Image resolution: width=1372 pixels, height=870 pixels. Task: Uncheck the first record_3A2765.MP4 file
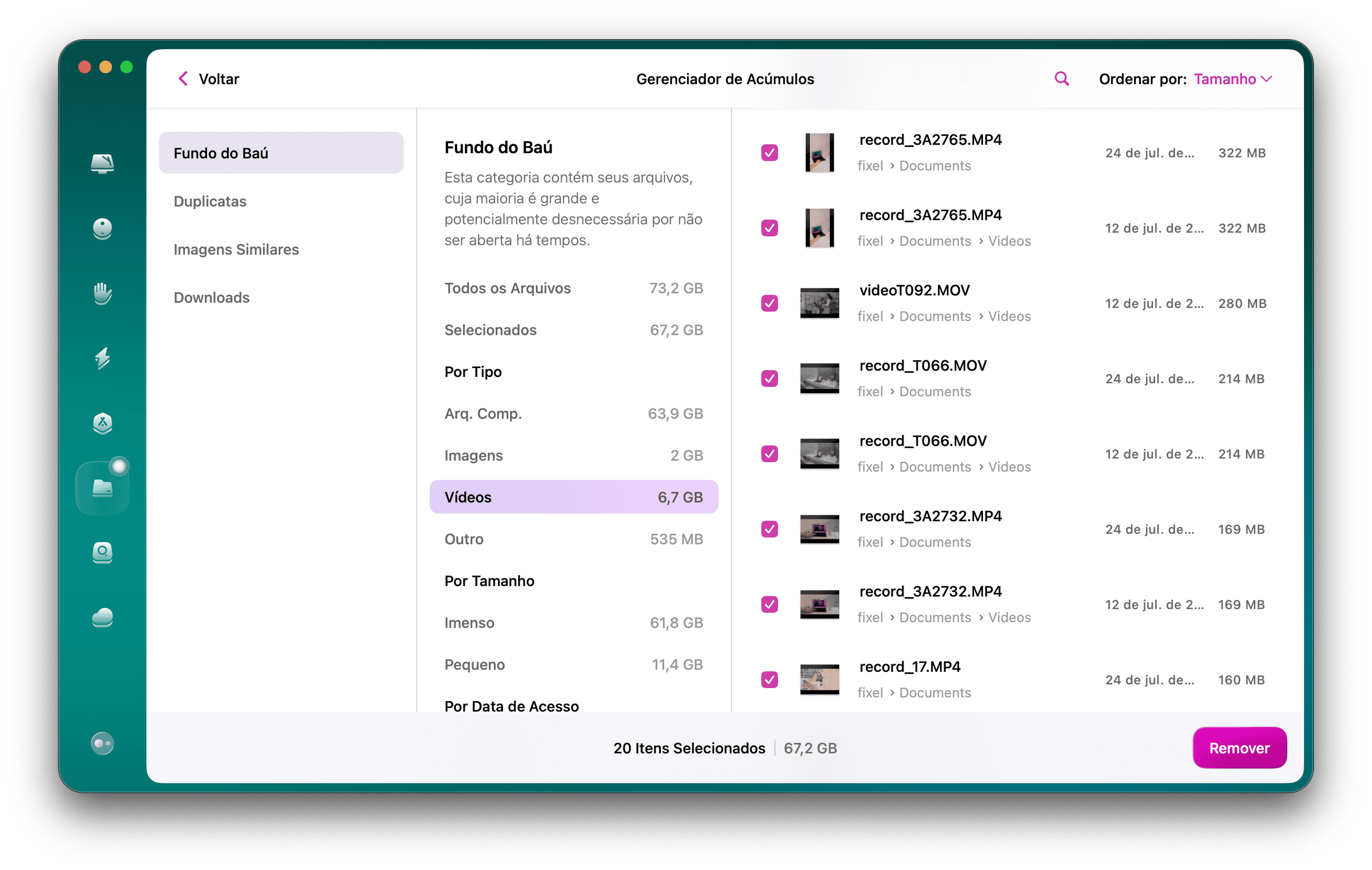[769, 153]
